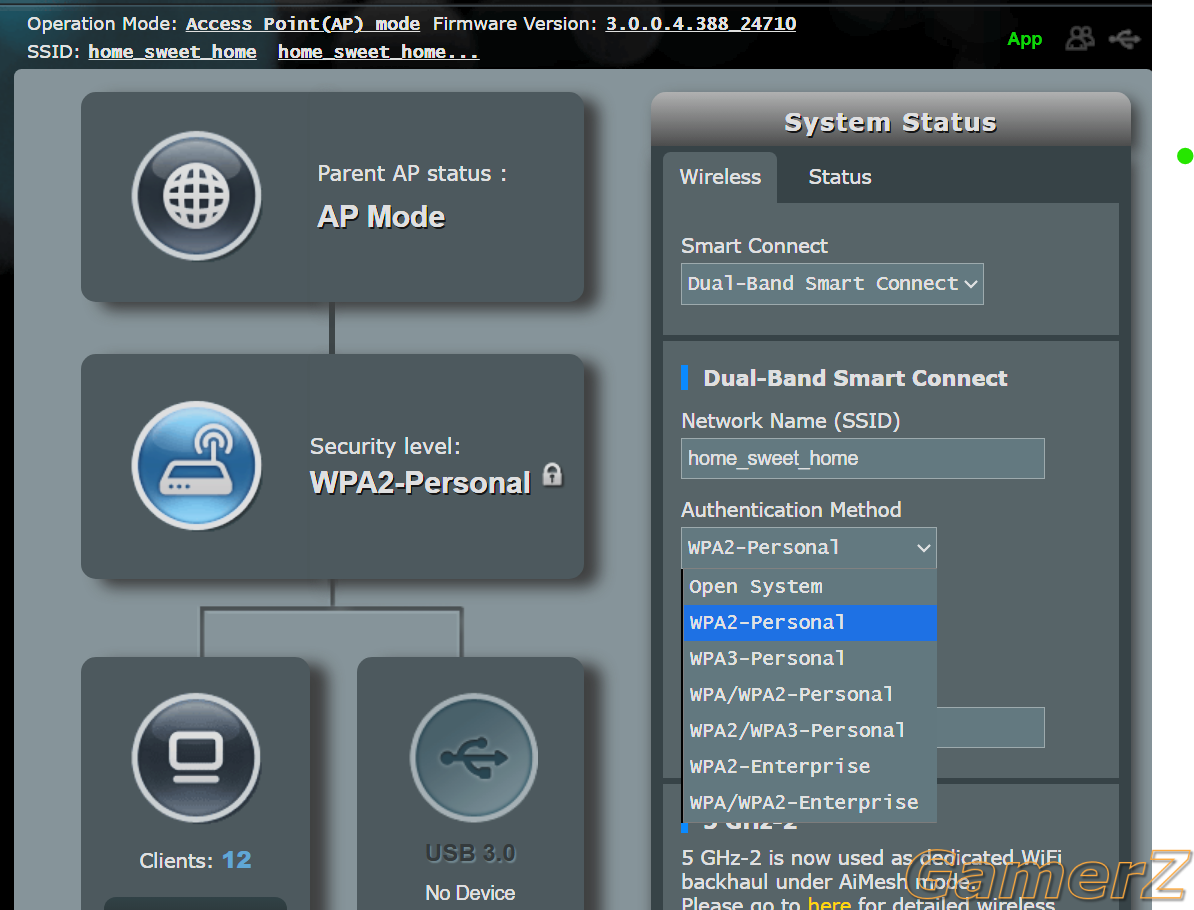The width and height of the screenshot is (1194, 910).
Task: Select the blue wireless router icon
Action: pyautogui.click(x=196, y=465)
